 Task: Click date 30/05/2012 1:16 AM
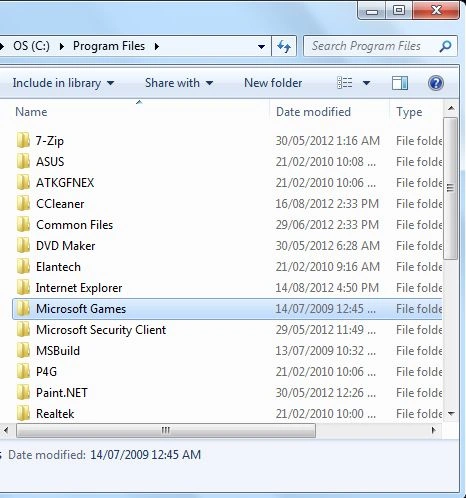[328, 141]
